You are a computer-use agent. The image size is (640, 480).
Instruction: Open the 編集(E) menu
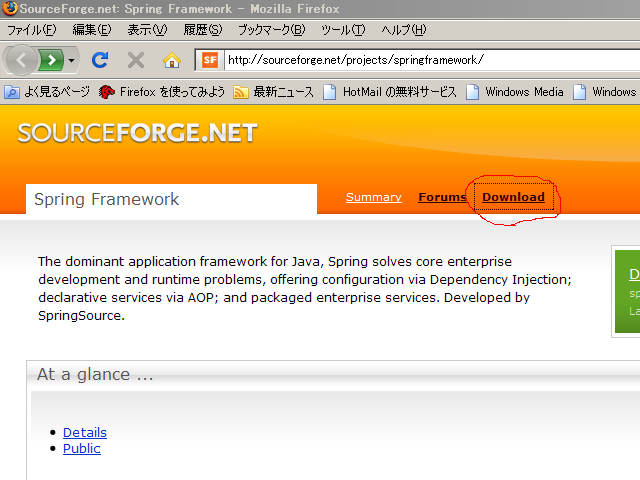(x=91, y=30)
